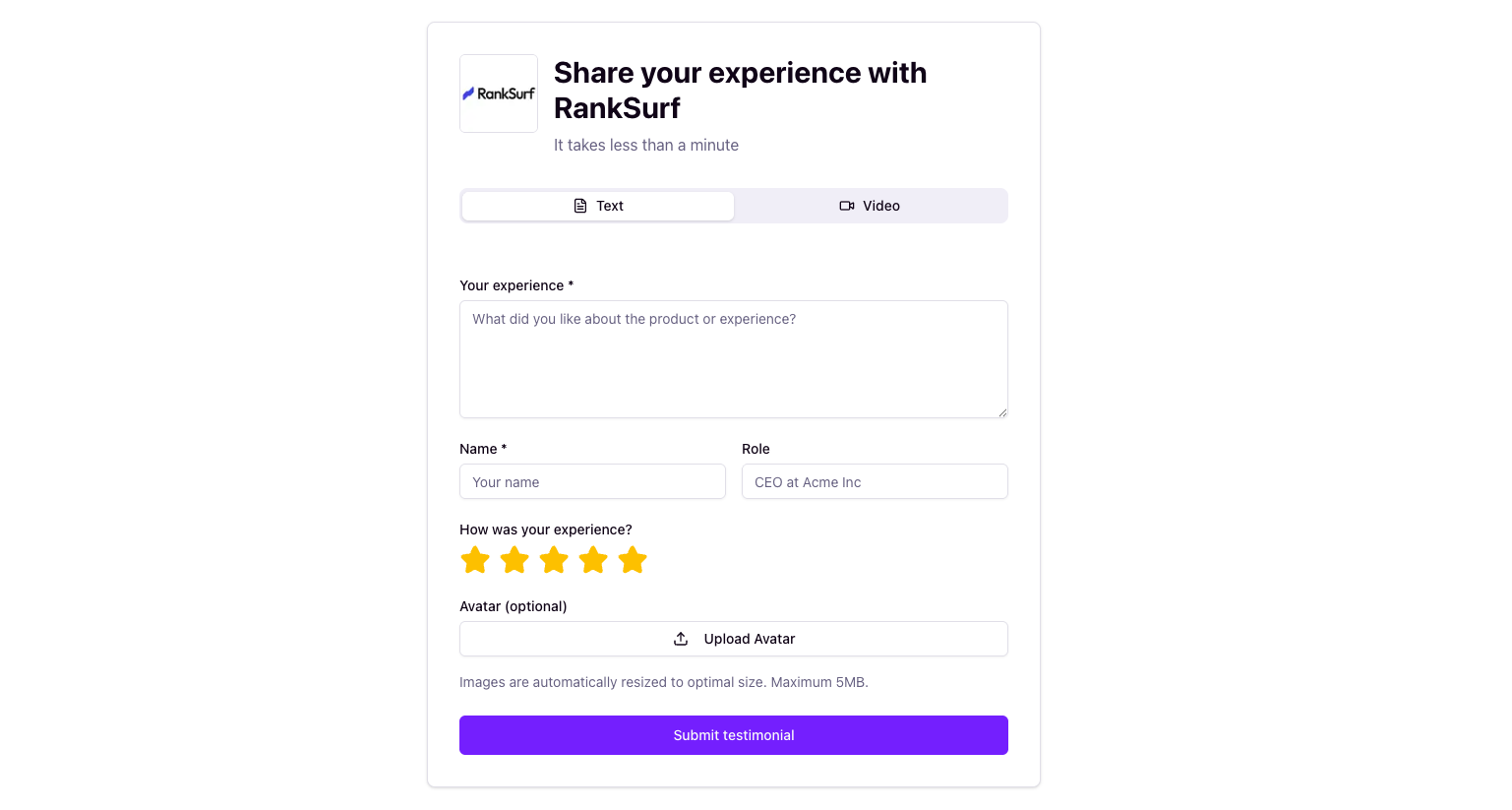Click the RankSurf logo image
1512x810 pixels.
[498, 93]
